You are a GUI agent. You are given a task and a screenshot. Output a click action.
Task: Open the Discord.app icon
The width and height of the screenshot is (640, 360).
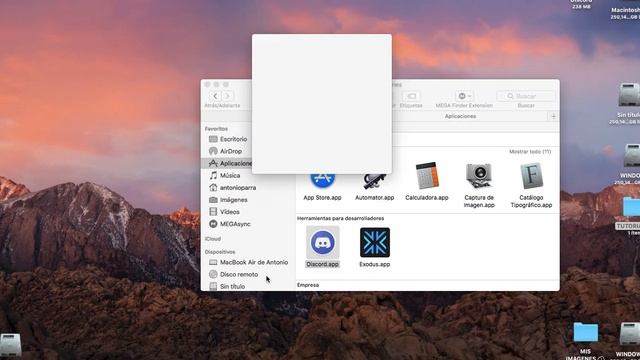point(322,242)
